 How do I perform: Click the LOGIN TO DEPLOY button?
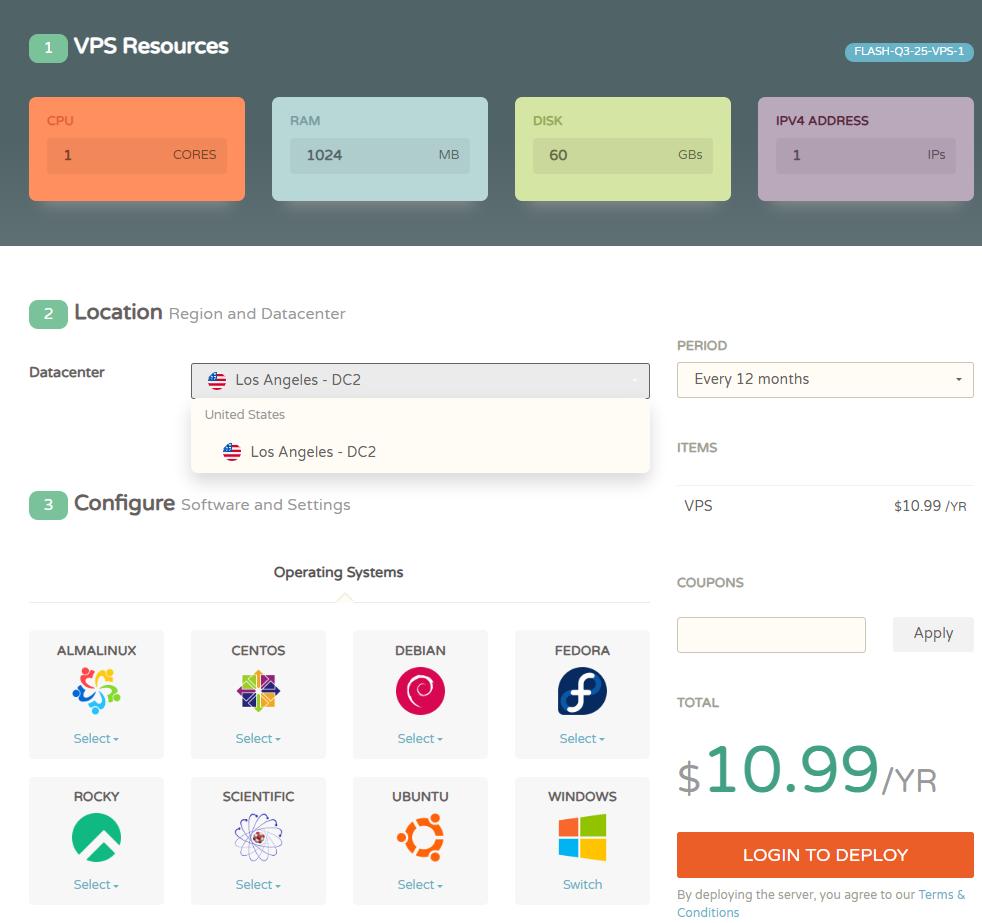[x=825, y=855]
